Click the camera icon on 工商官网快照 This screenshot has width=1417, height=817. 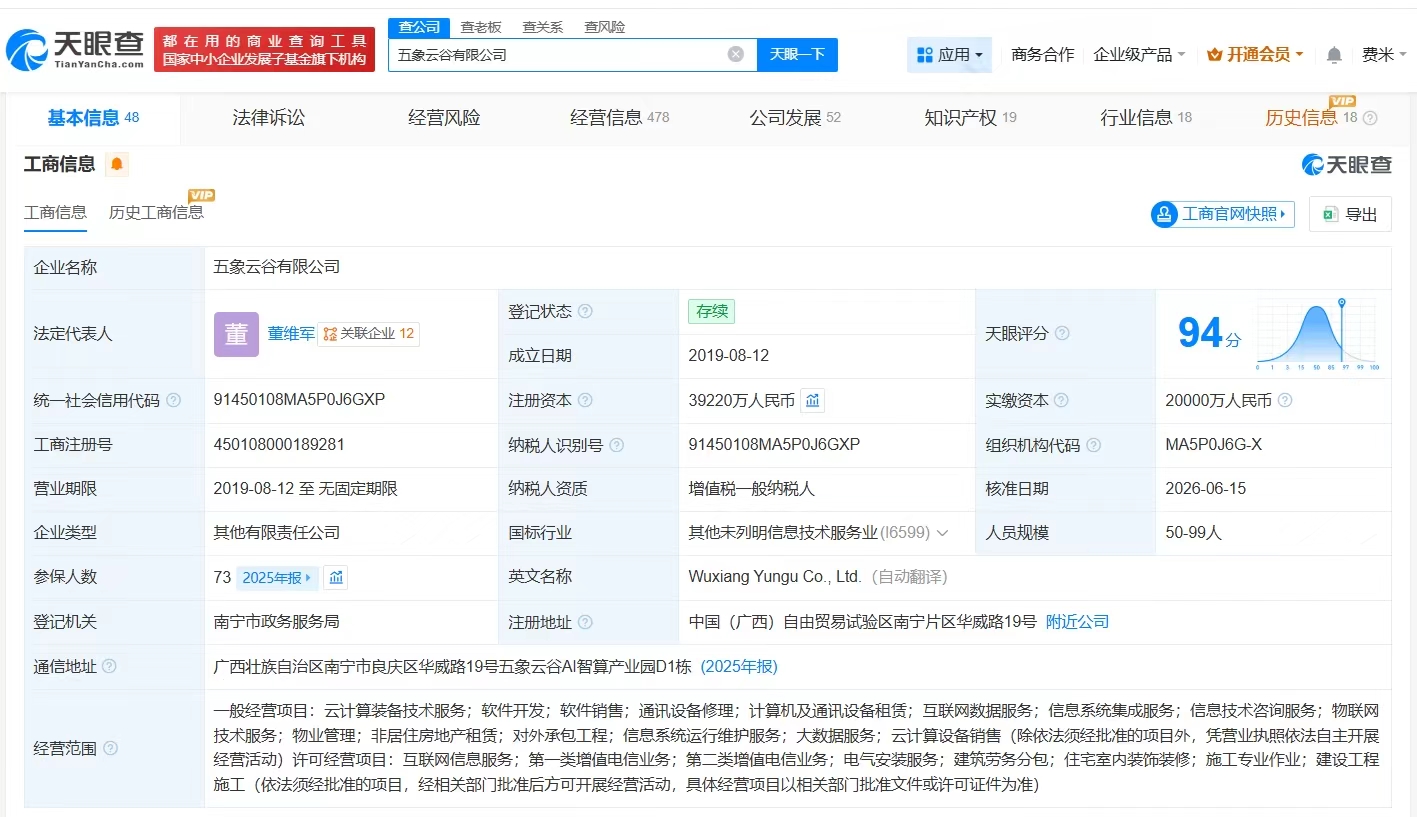(x=1164, y=214)
